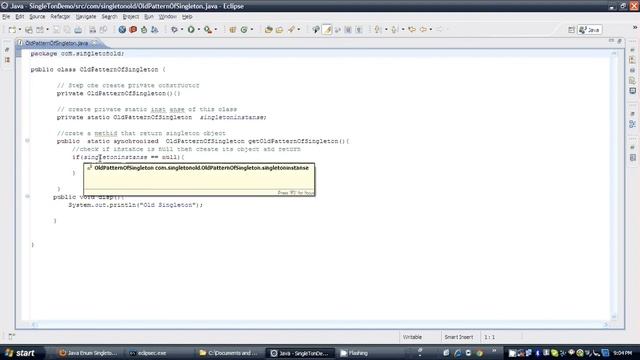This screenshot has height=360, width=640.
Task: Toggle the Mark Occurrences highlighter button
Action: pyautogui.click(x=327, y=30)
